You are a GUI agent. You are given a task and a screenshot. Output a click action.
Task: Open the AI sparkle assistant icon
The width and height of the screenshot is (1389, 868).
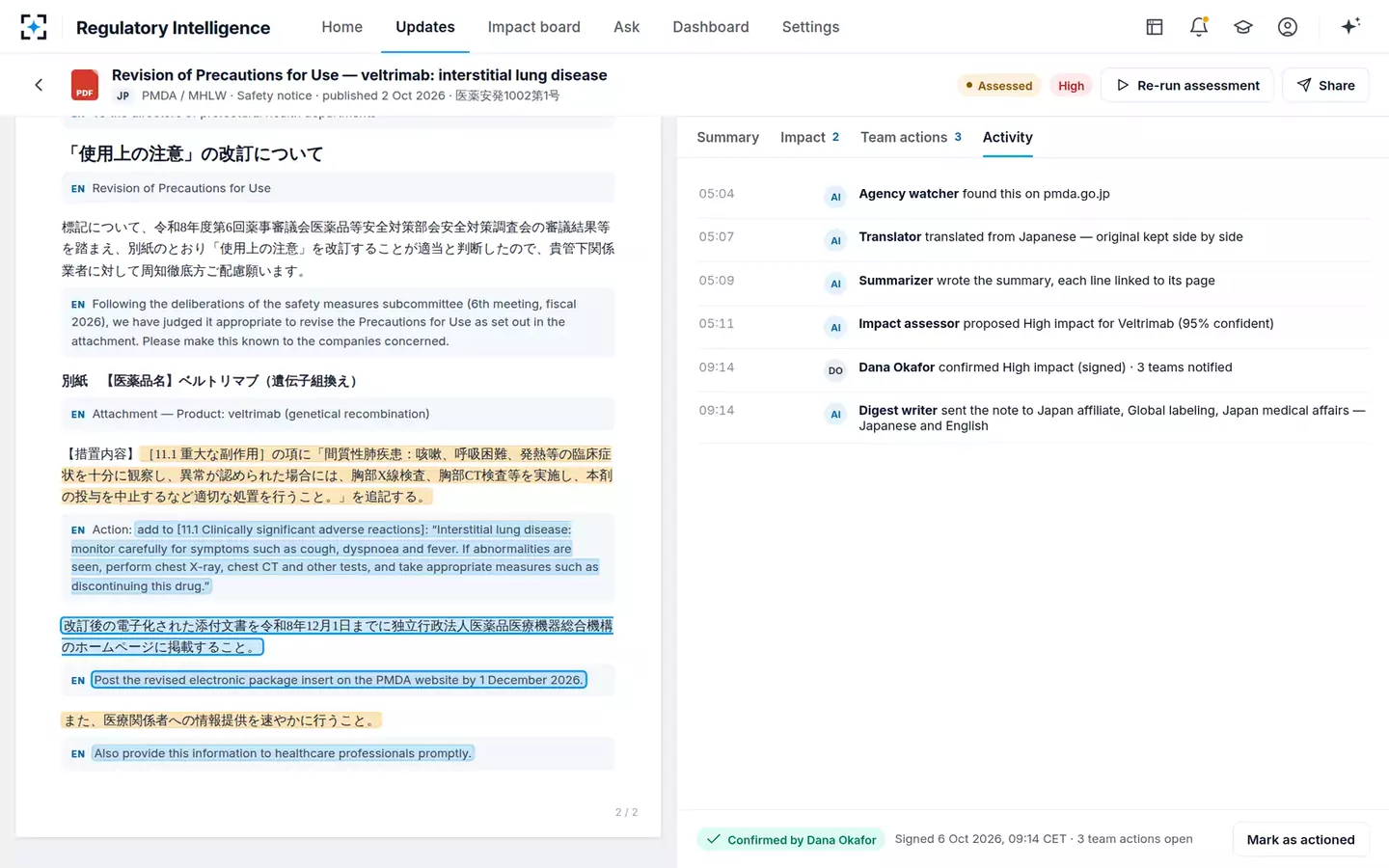point(1350,27)
